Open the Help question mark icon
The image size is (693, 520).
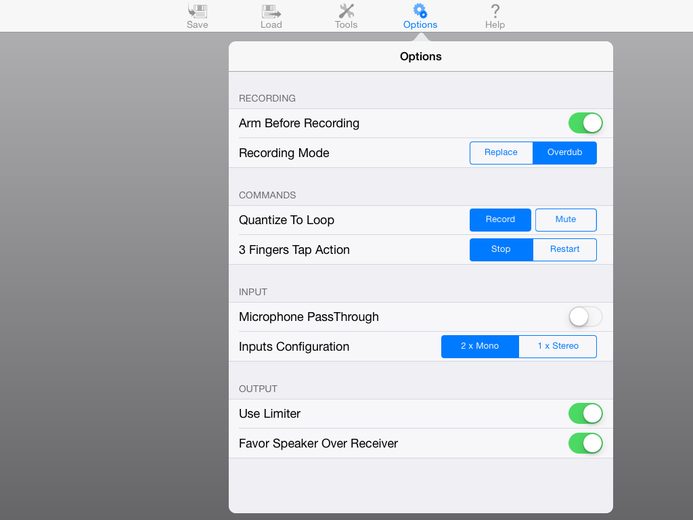click(495, 11)
